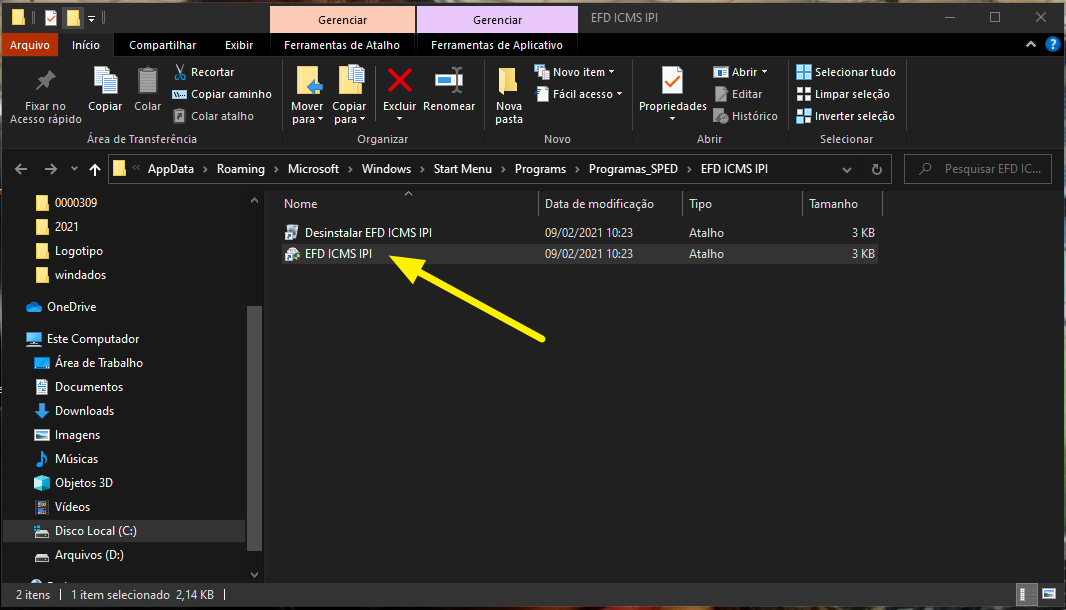
Task: Choose Selecionar tudo
Action: click(846, 72)
